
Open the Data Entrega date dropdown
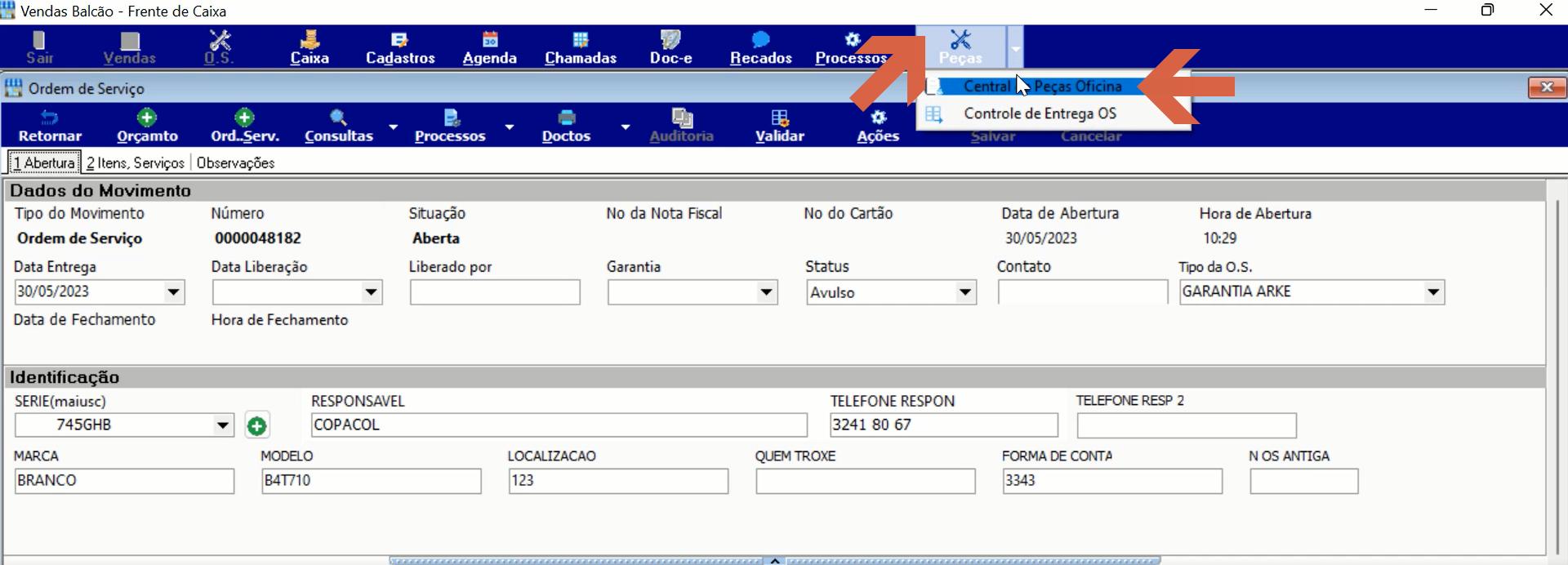pyautogui.click(x=173, y=291)
